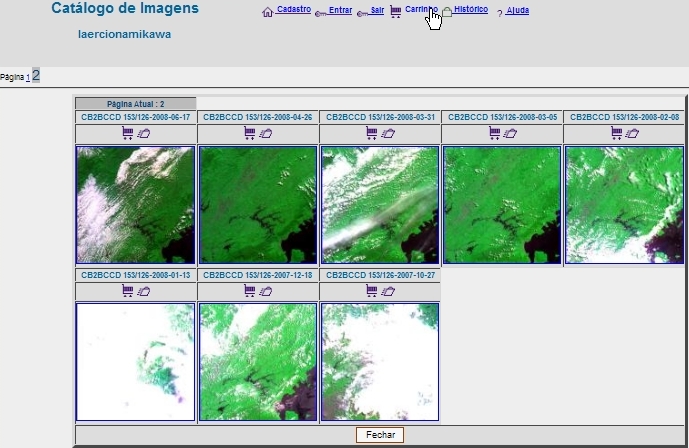This screenshot has height=448, width=689.
Task: Open the 2007-12-18 satellite thumbnail
Action: pyautogui.click(x=258, y=362)
